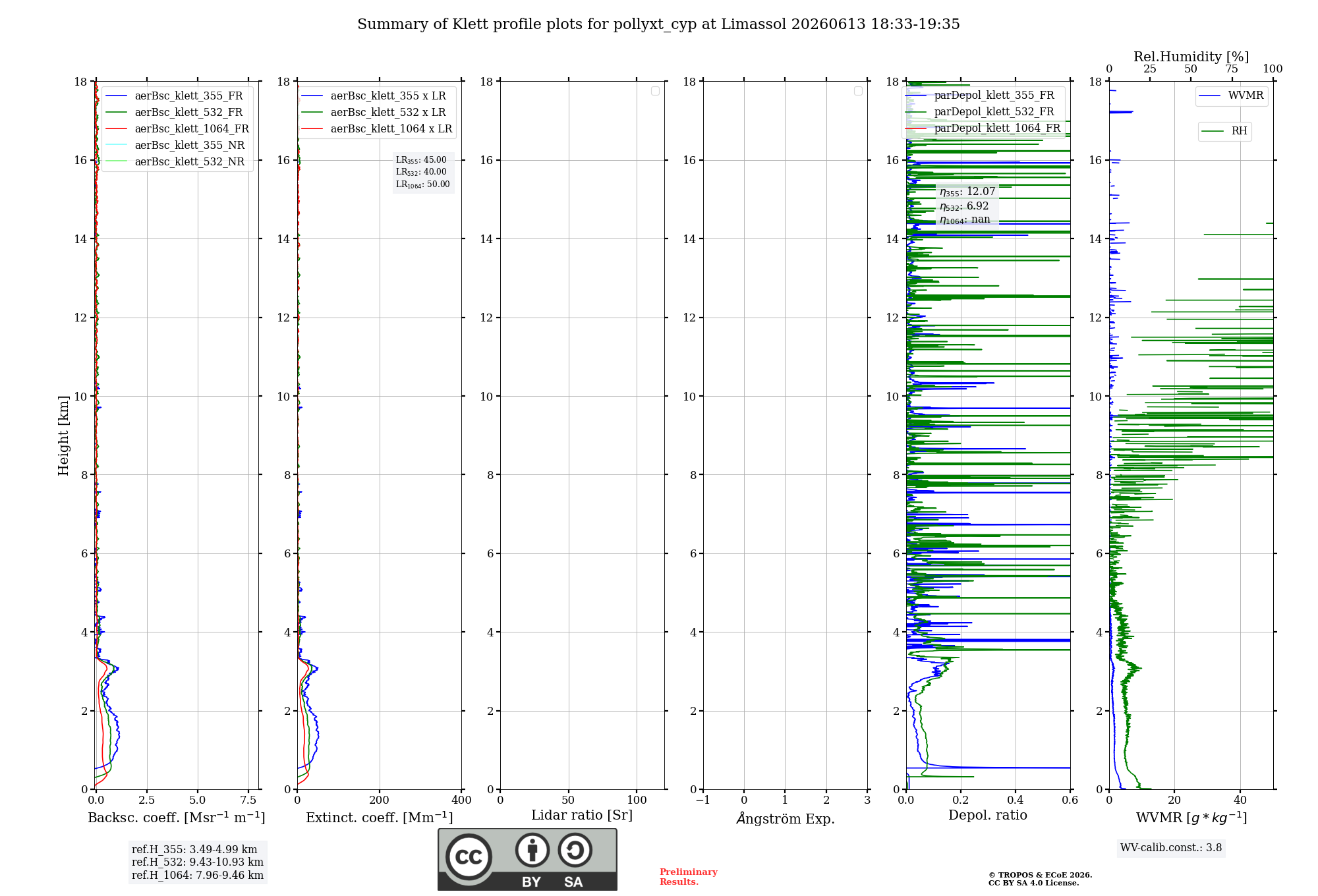Screen dimensions: 1318x896
Task: Click the RH legend entry
Action: pos(1225,131)
